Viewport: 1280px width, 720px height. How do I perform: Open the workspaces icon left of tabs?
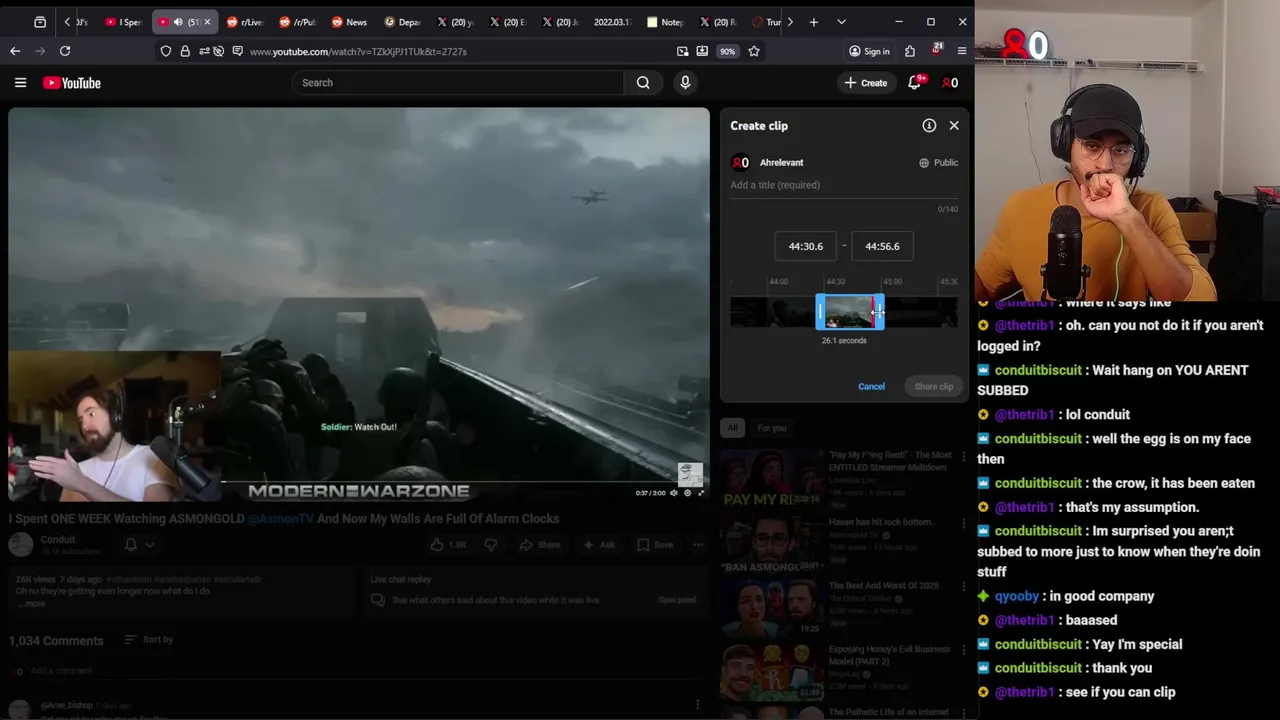point(40,22)
